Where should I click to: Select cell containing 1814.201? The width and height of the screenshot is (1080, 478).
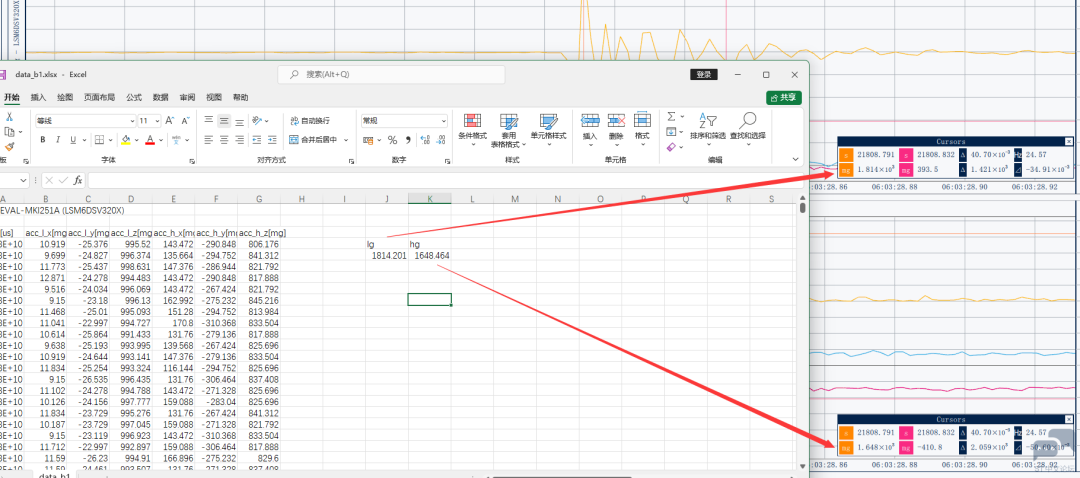[386, 256]
